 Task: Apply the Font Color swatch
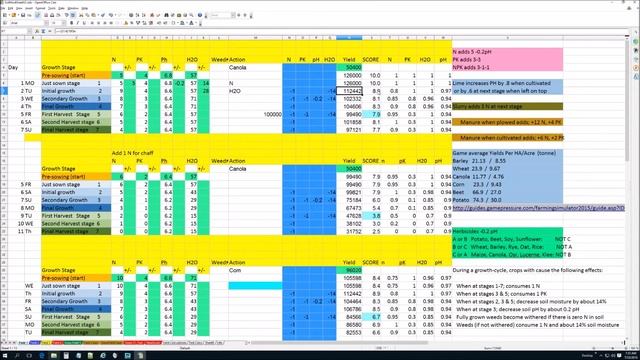pos(191,23)
